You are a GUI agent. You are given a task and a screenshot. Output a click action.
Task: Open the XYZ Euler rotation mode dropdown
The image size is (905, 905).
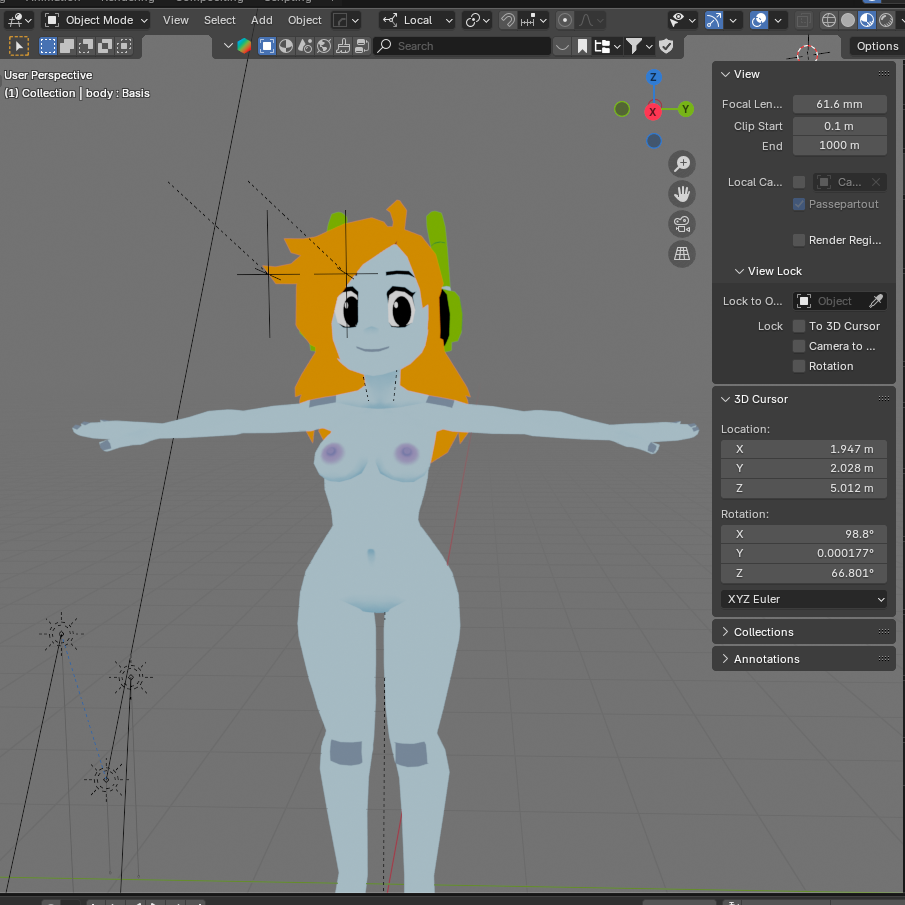[x=804, y=599]
